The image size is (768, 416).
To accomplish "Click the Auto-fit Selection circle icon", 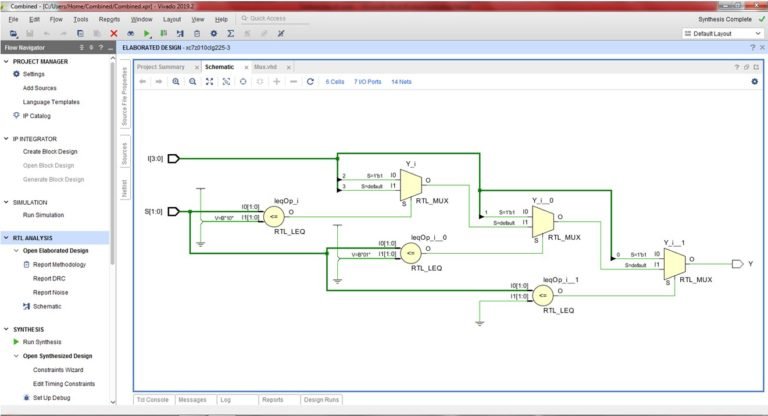I will [243, 82].
